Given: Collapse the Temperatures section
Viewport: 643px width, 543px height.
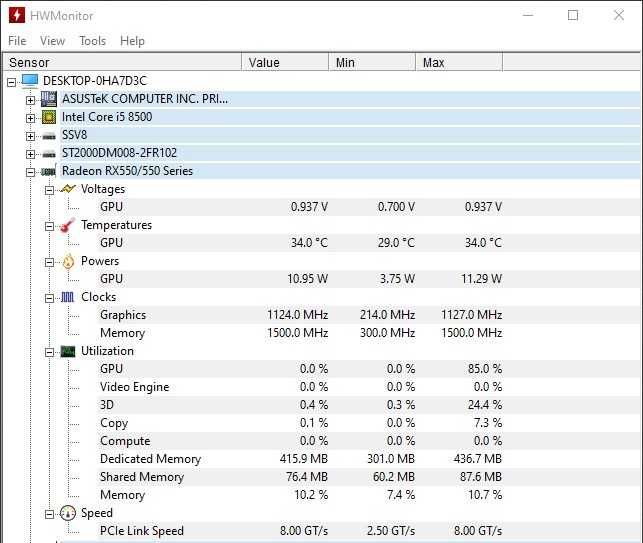Looking at the screenshot, I should click(x=49, y=226).
